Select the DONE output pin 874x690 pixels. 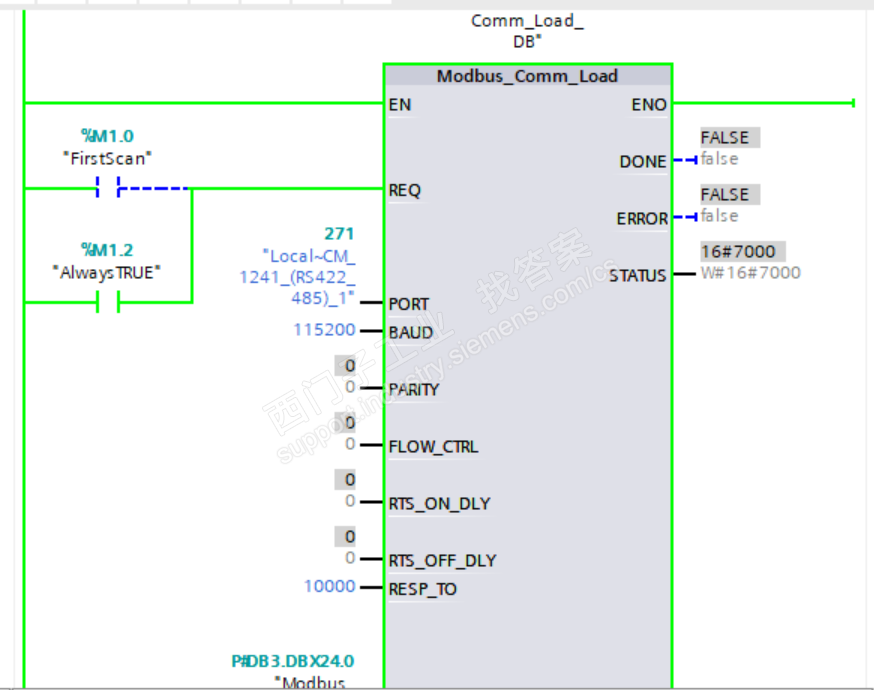(643, 162)
